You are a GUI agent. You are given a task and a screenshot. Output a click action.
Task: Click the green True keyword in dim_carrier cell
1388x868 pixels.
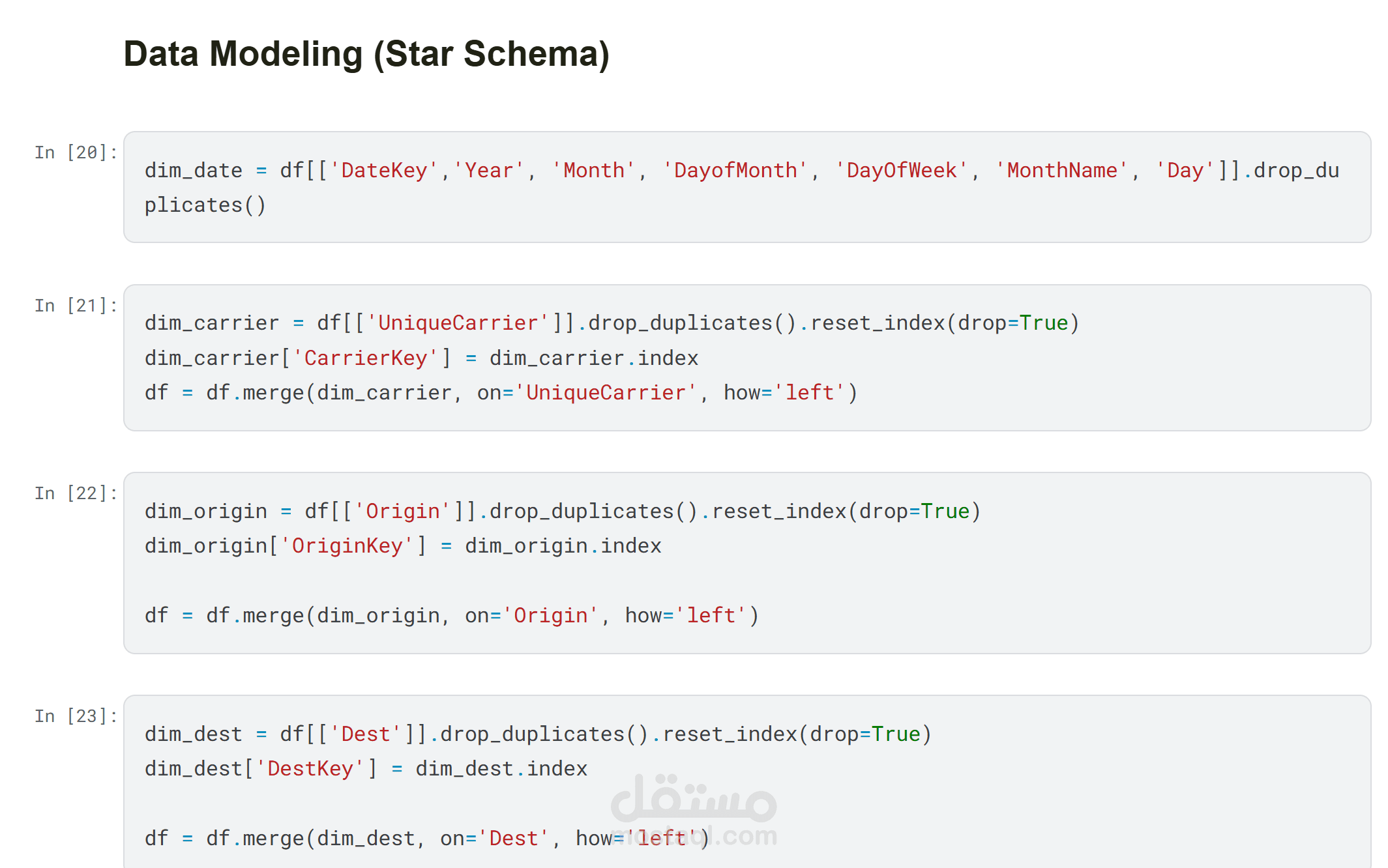1043,323
